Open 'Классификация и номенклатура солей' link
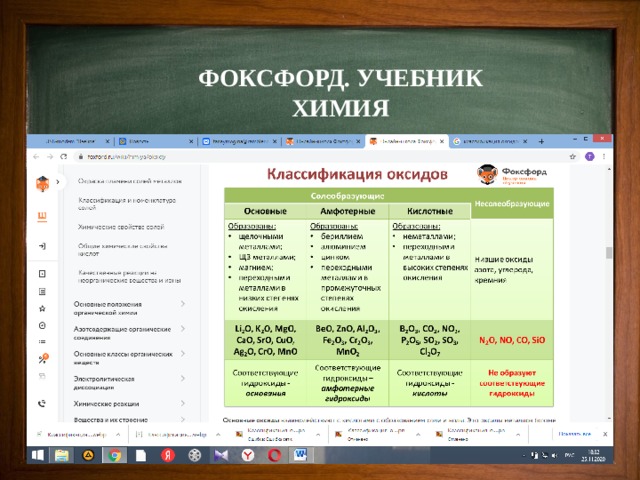This screenshot has height=480, width=640. [x=127, y=204]
